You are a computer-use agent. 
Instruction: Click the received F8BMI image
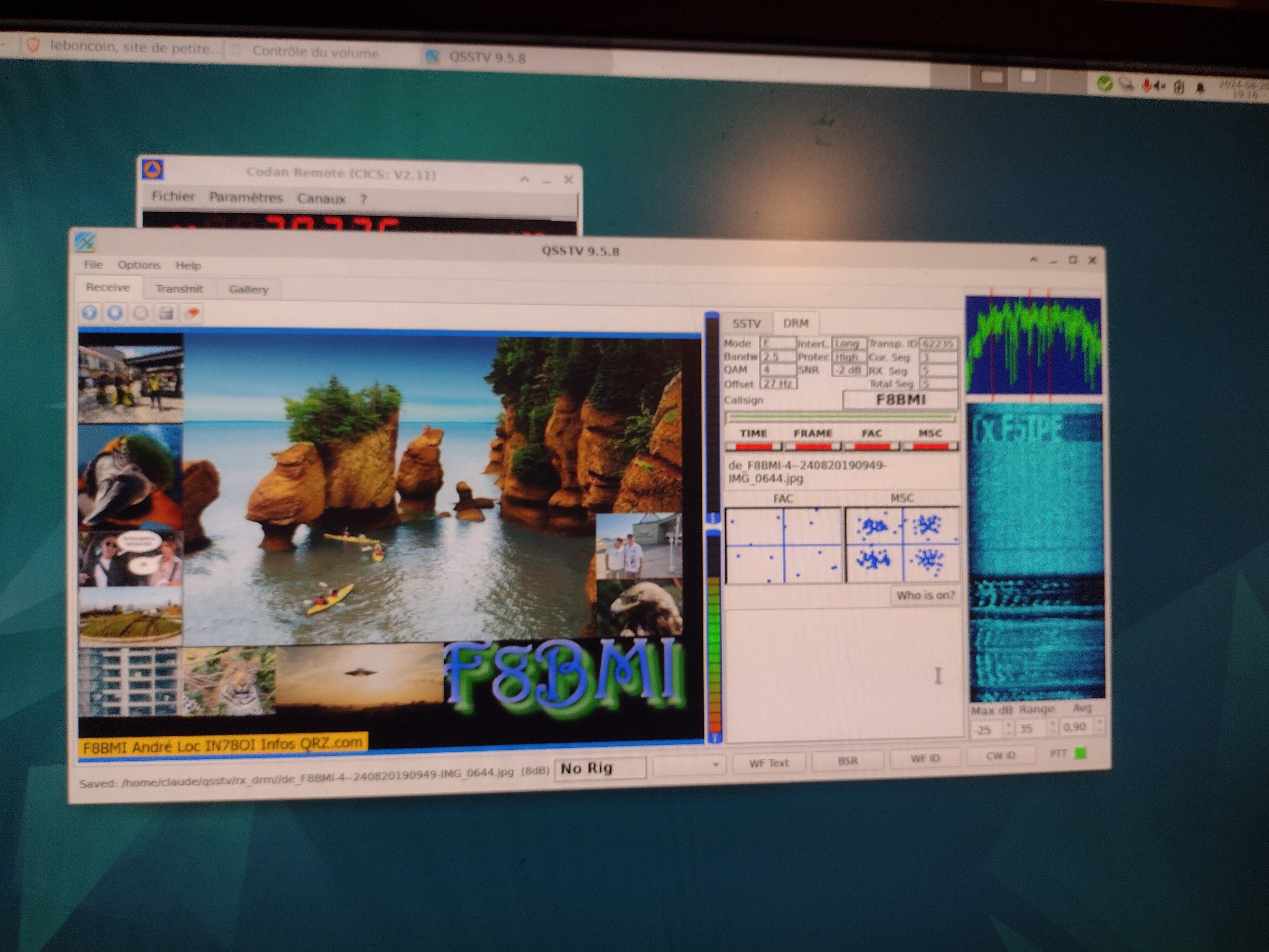(390, 542)
